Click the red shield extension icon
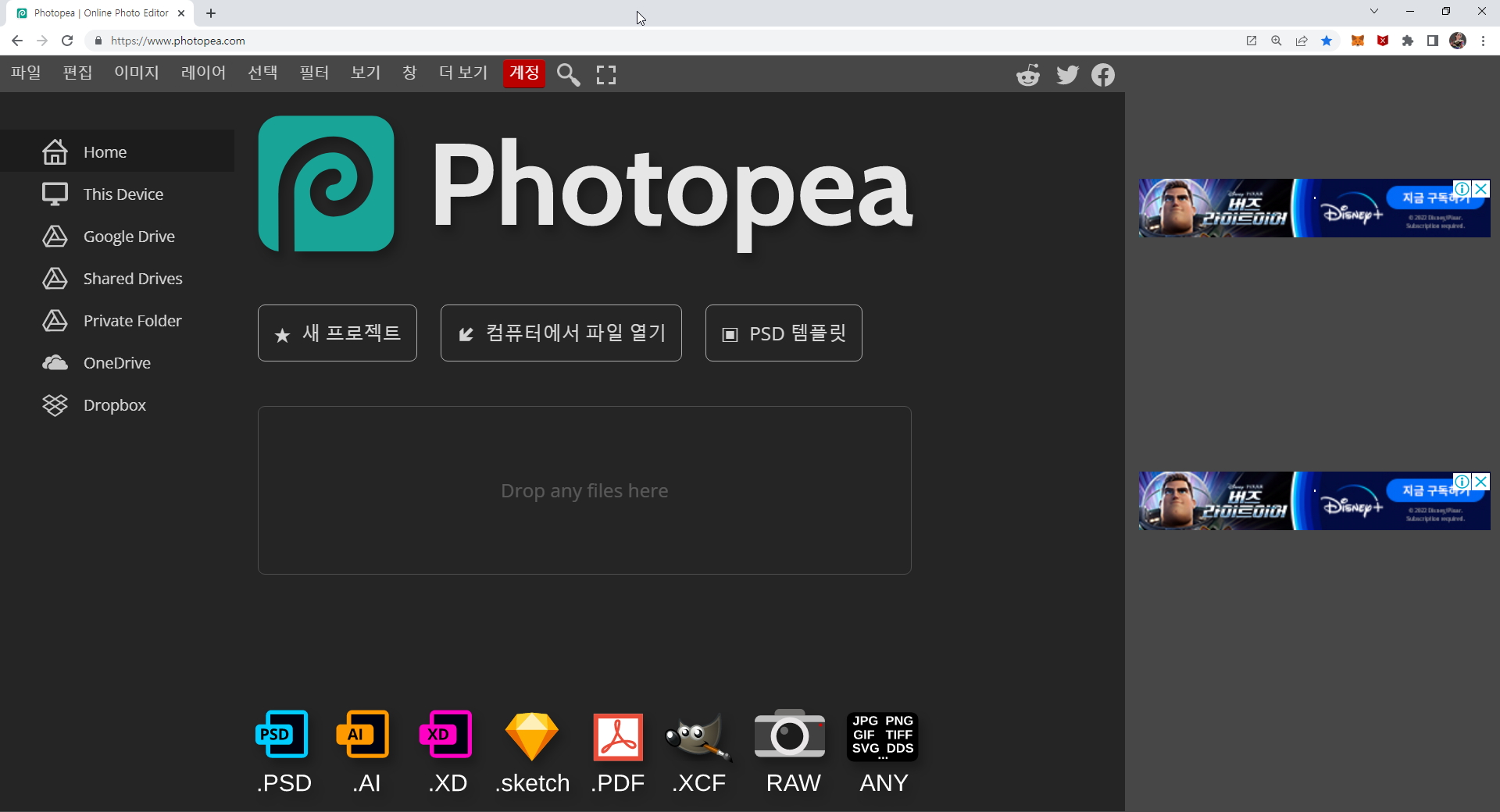The height and width of the screenshot is (812, 1500). coord(1383,41)
